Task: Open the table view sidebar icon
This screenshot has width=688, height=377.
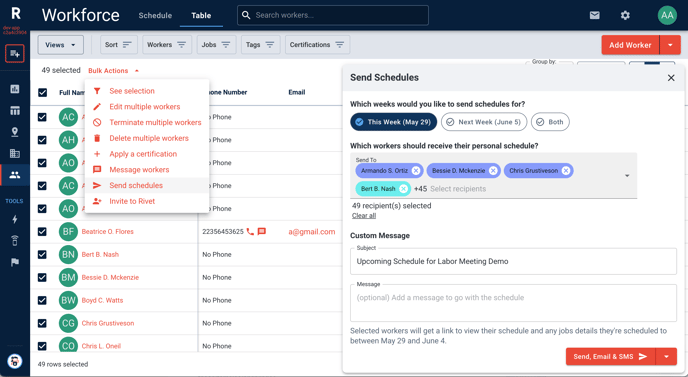Action: point(15,111)
